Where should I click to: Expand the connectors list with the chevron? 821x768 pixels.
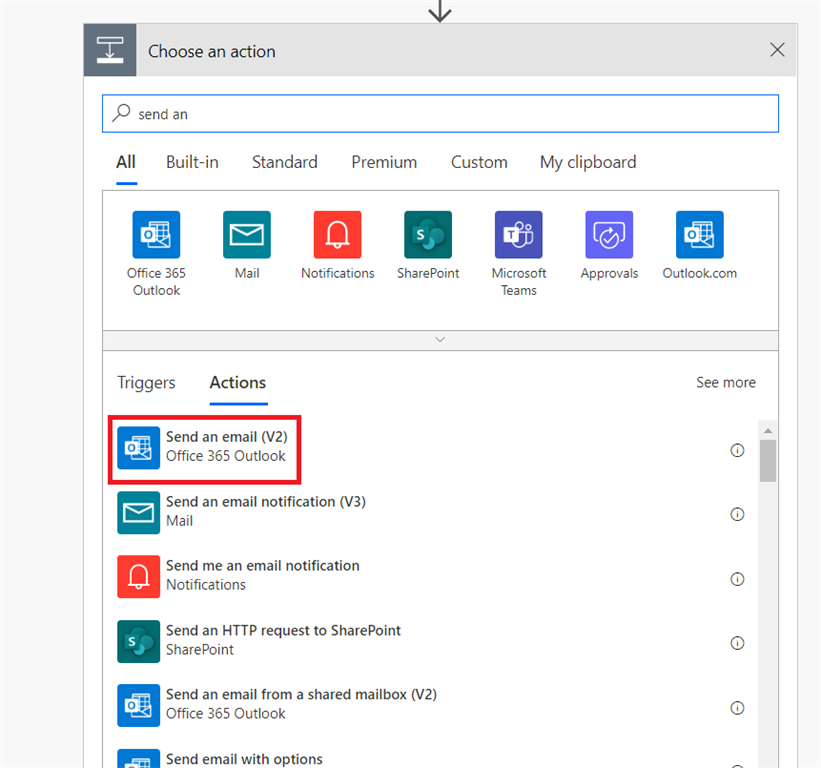tap(440, 340)
